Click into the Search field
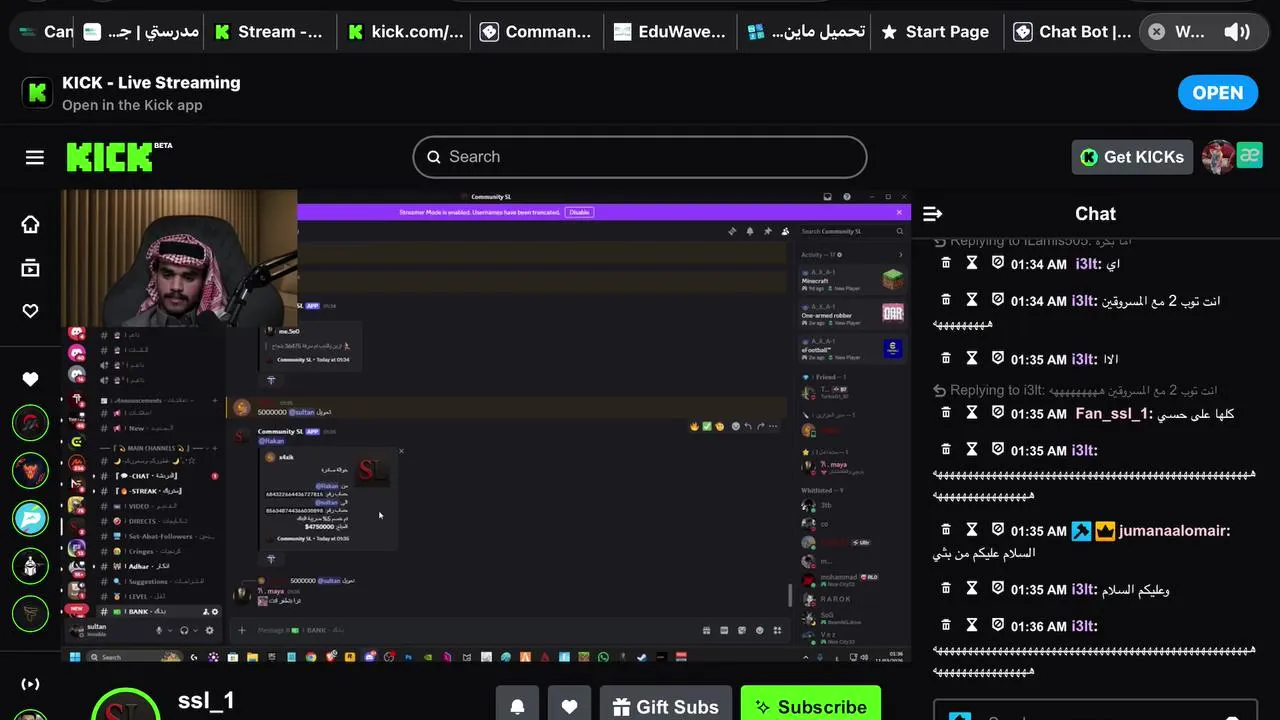This screenshot has height=720, width=1280. click(x=640, y=157)
